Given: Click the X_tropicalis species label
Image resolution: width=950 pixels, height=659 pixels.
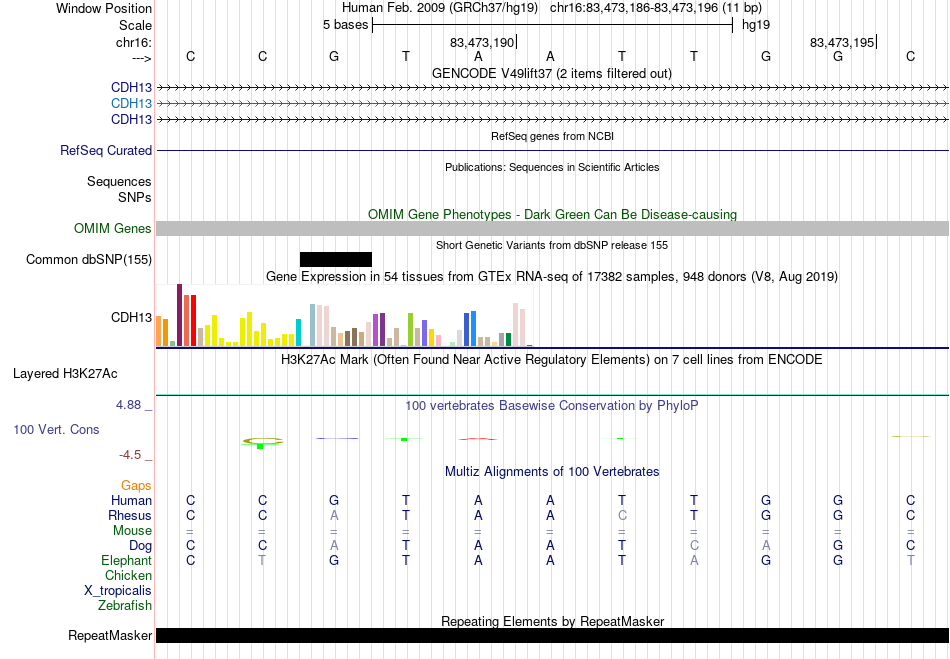Looking at the screenshot, I should [x=118, y=591].
